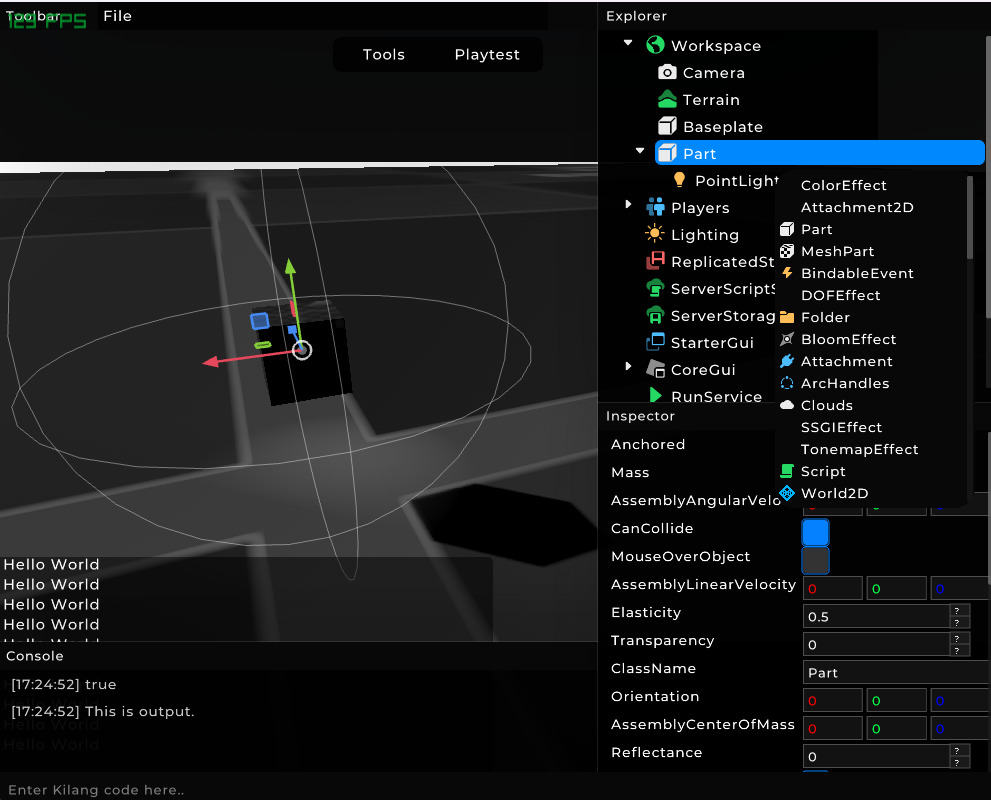Click the ServerStorage icon
The height and width of the screenshot is (800, 991).
(x=655, y=315)
